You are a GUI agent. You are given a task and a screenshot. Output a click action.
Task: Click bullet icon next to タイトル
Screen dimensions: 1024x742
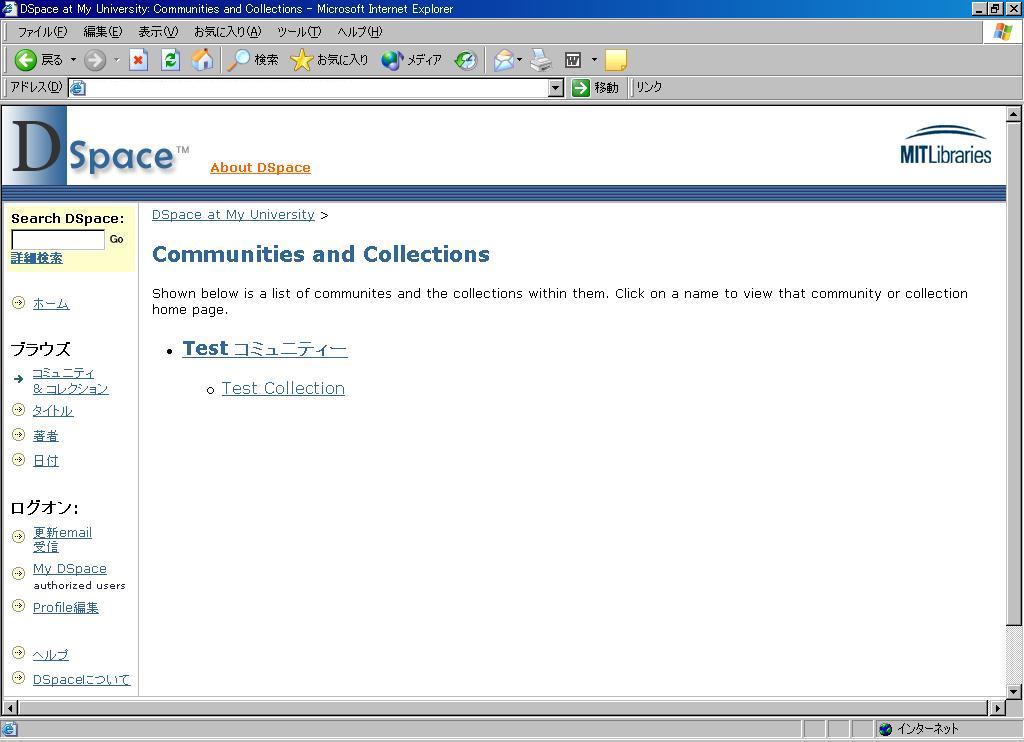18,410
